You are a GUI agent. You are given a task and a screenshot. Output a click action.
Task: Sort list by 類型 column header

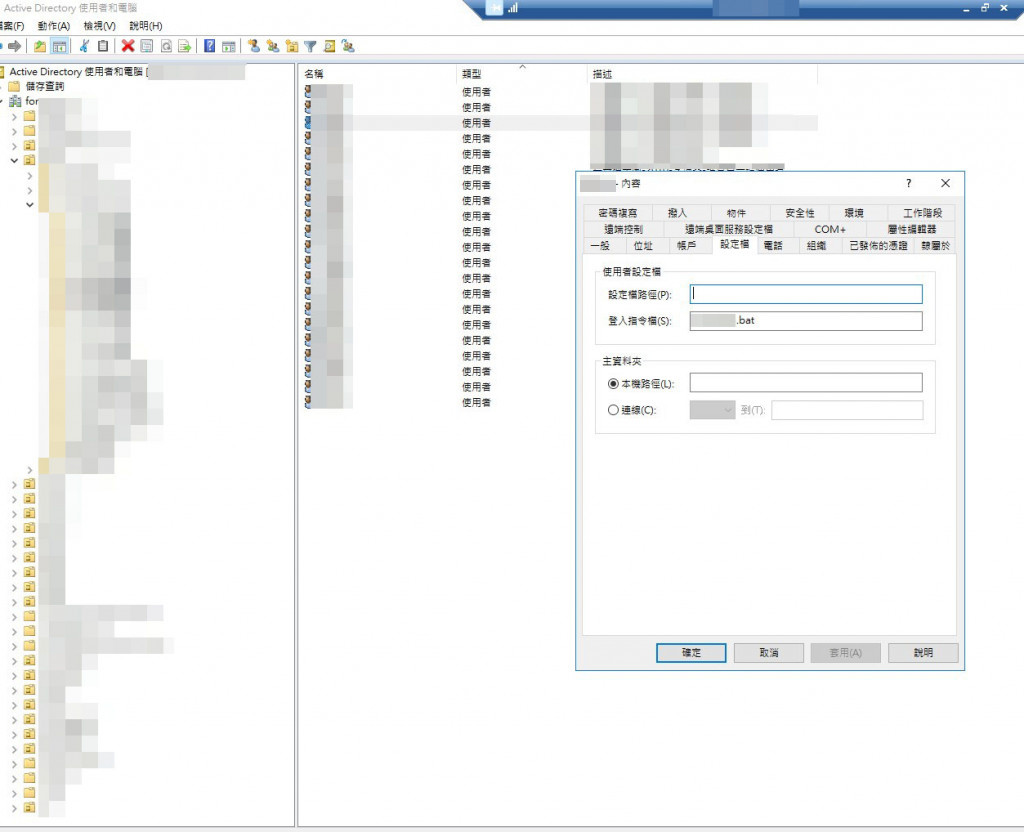coord(522,74)
